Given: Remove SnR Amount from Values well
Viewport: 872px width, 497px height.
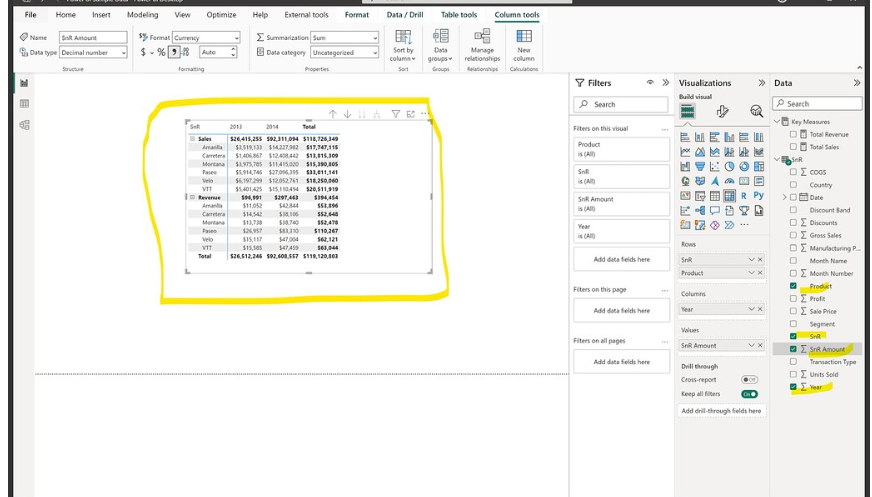Looking at the screenshot, I should [x=760, y=345].
